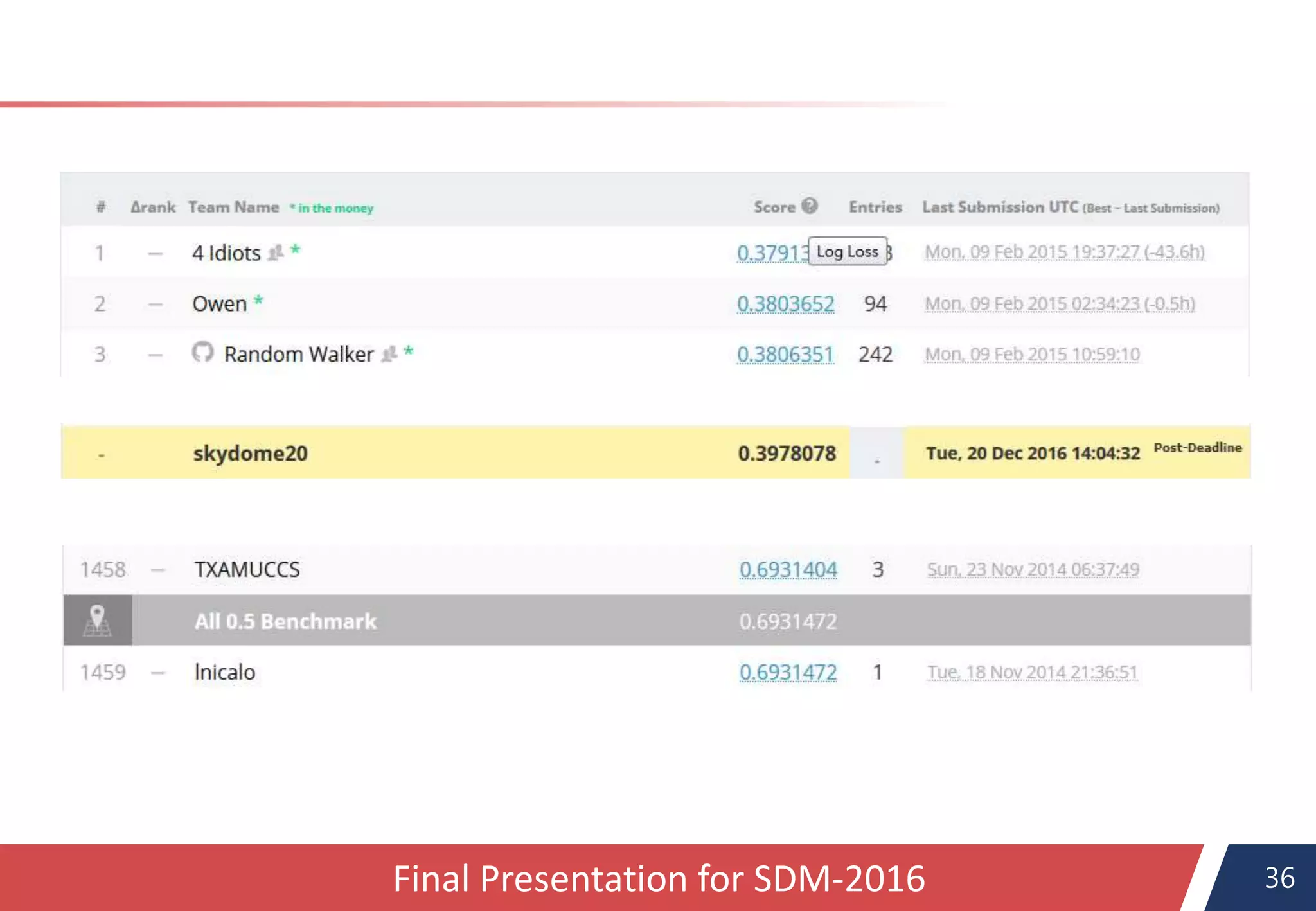The image size is (1316, 911).
Task: Click the date Tue, 20 Dec 2016 14:04:32
Action: point(1033,454)
